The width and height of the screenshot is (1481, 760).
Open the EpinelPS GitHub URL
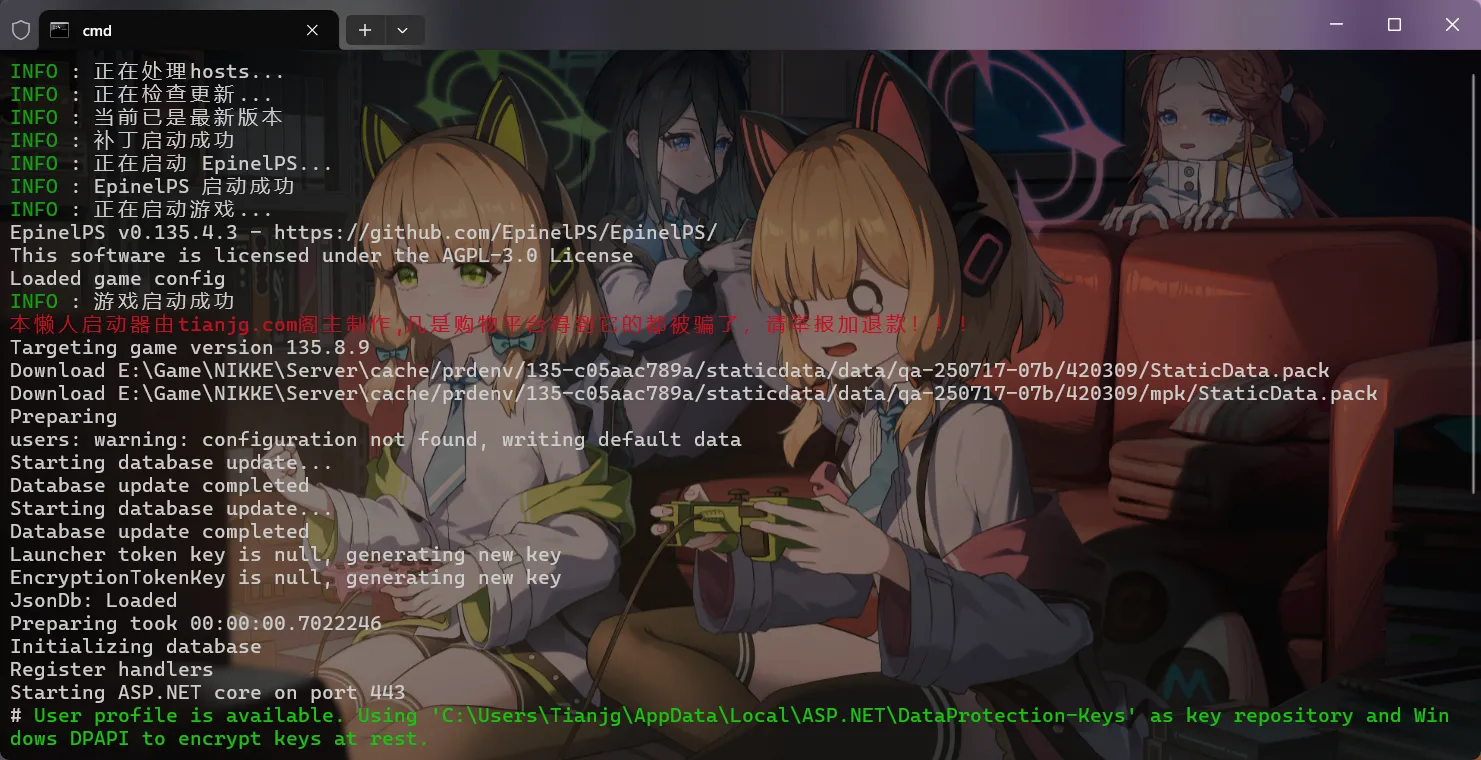(x=495, y=232)
